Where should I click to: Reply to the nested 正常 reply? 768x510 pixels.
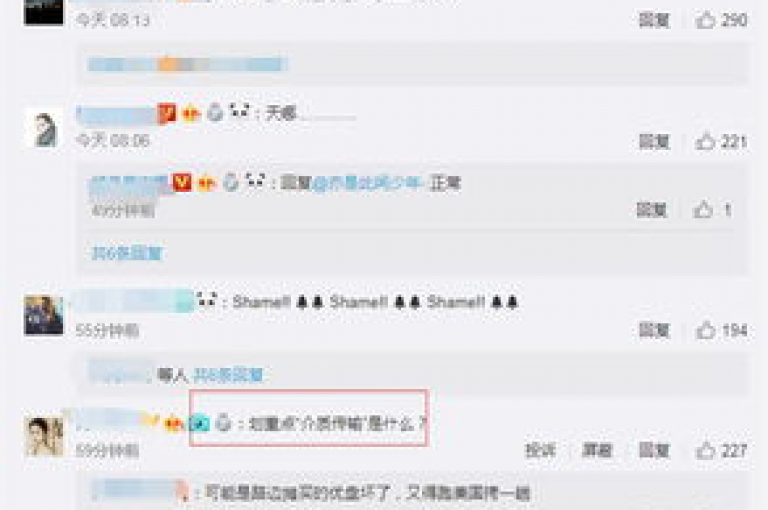pyautogui.click(x=651, y=210)
